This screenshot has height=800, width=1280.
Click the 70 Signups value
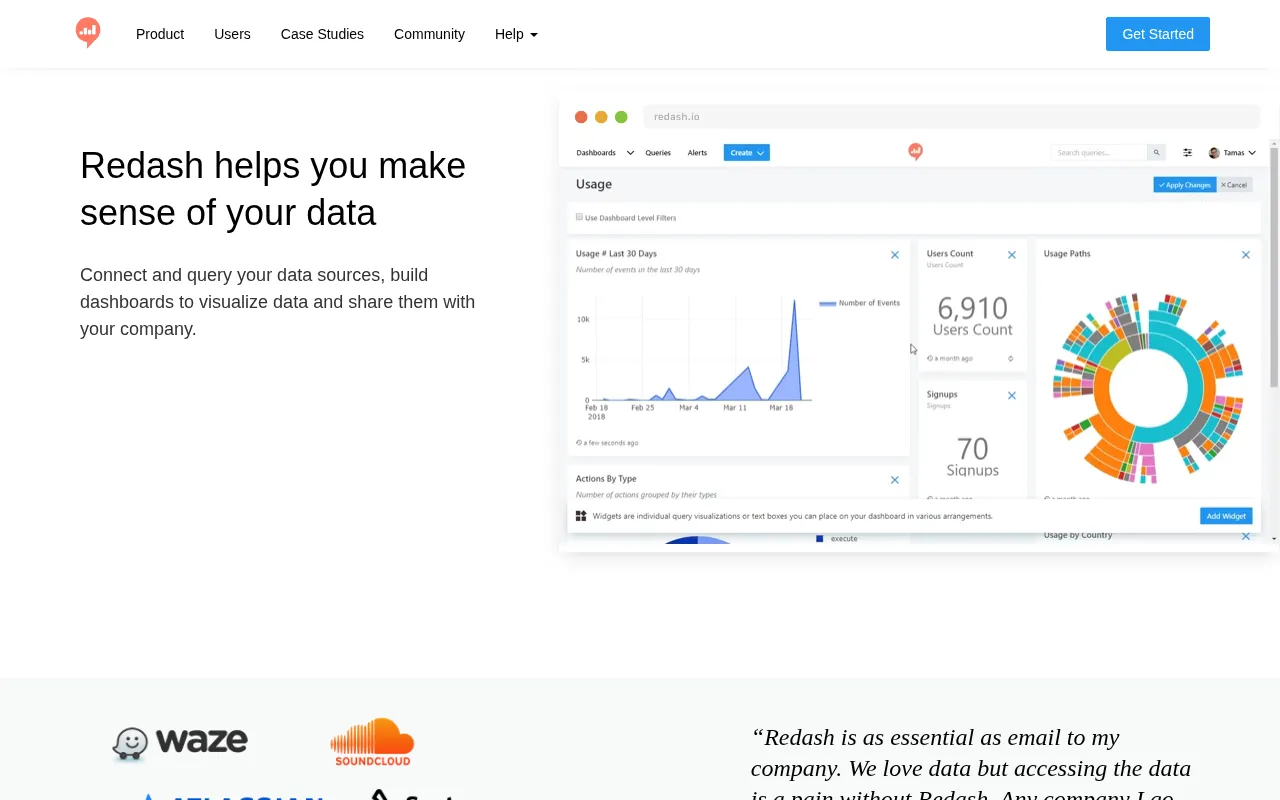coord(972,449)
